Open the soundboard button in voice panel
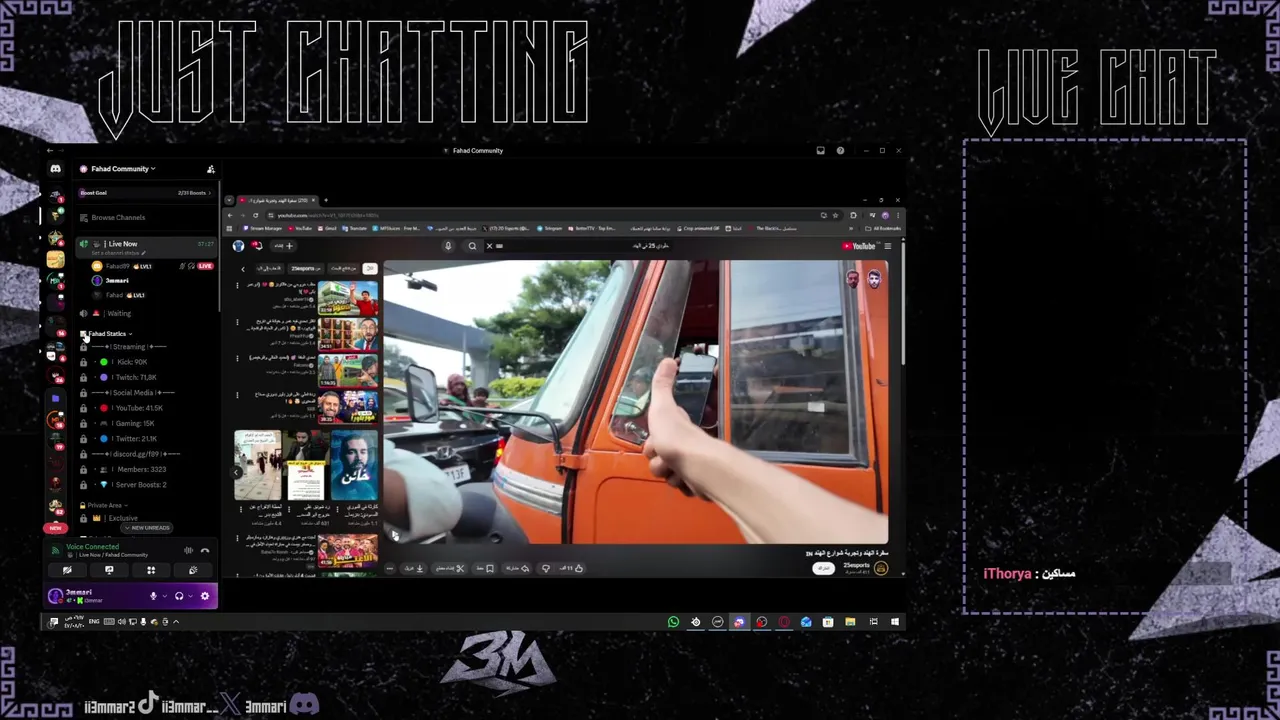1280x720 pixels. [193, 570]
